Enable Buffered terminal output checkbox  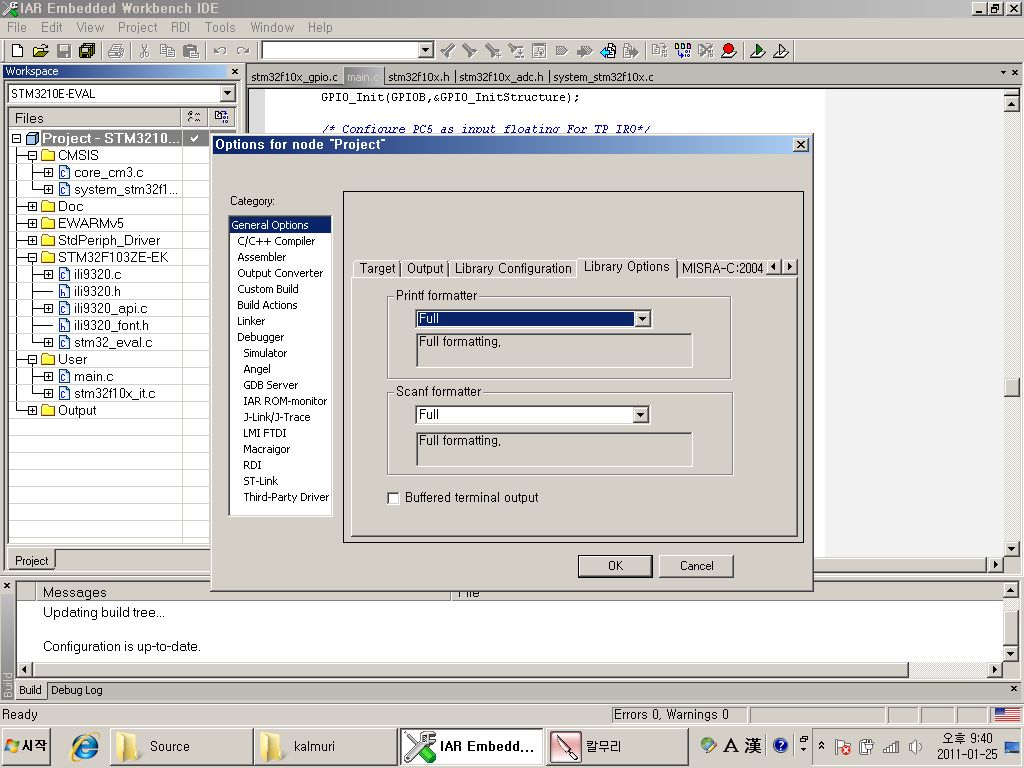coord(393,498)
